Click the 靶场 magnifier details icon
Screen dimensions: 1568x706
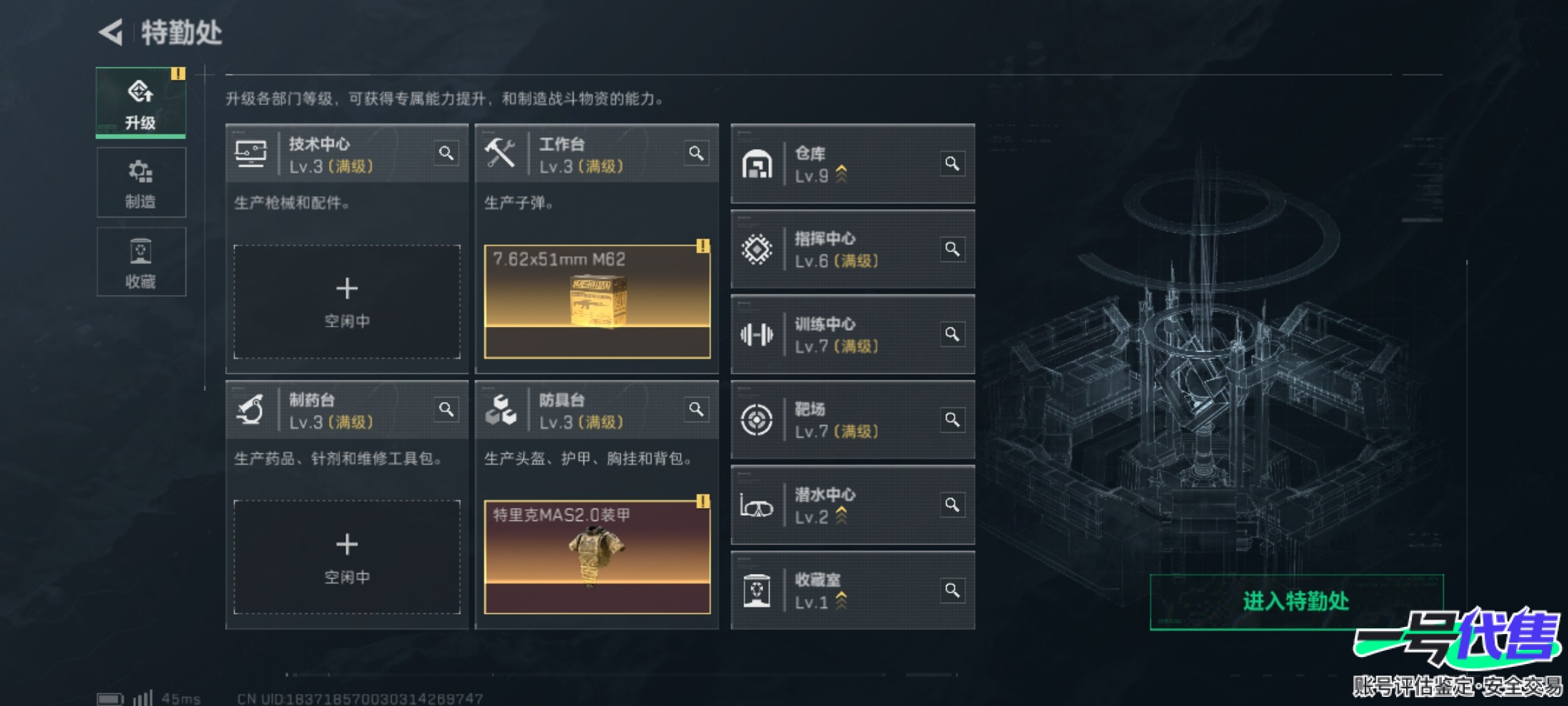[953, 419]
